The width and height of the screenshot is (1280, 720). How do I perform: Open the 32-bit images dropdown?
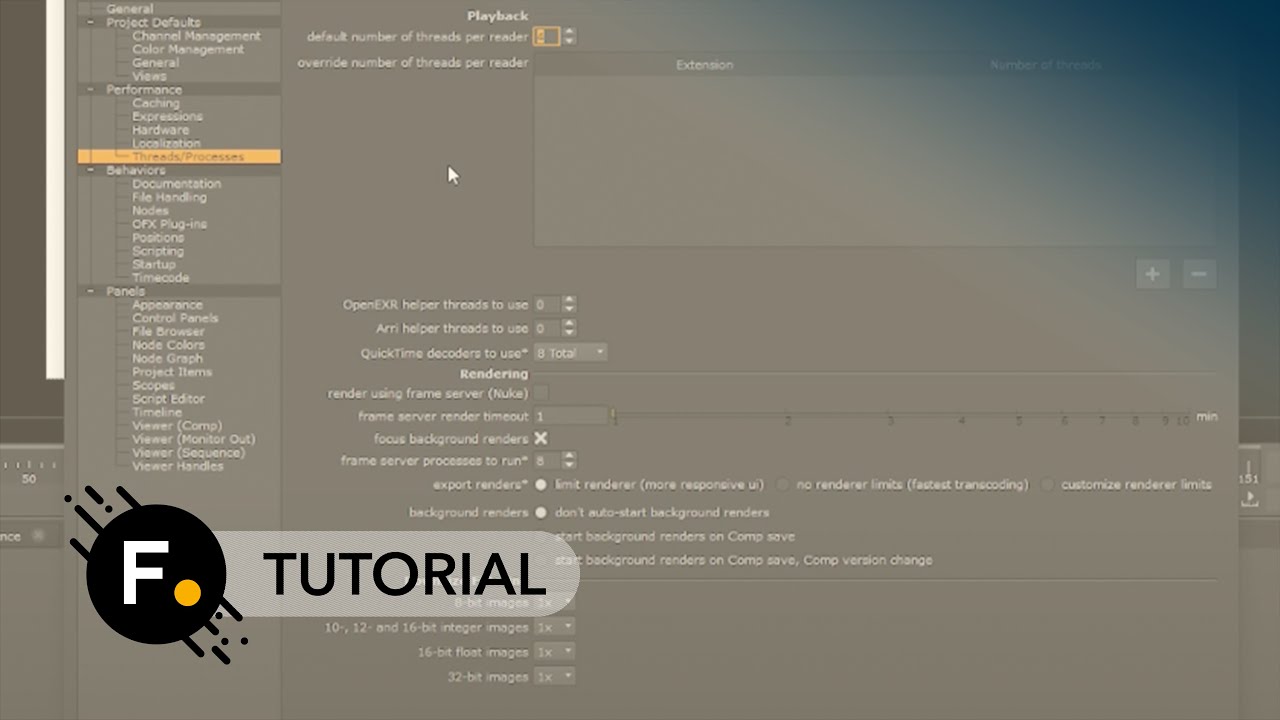tap(555, 677)
